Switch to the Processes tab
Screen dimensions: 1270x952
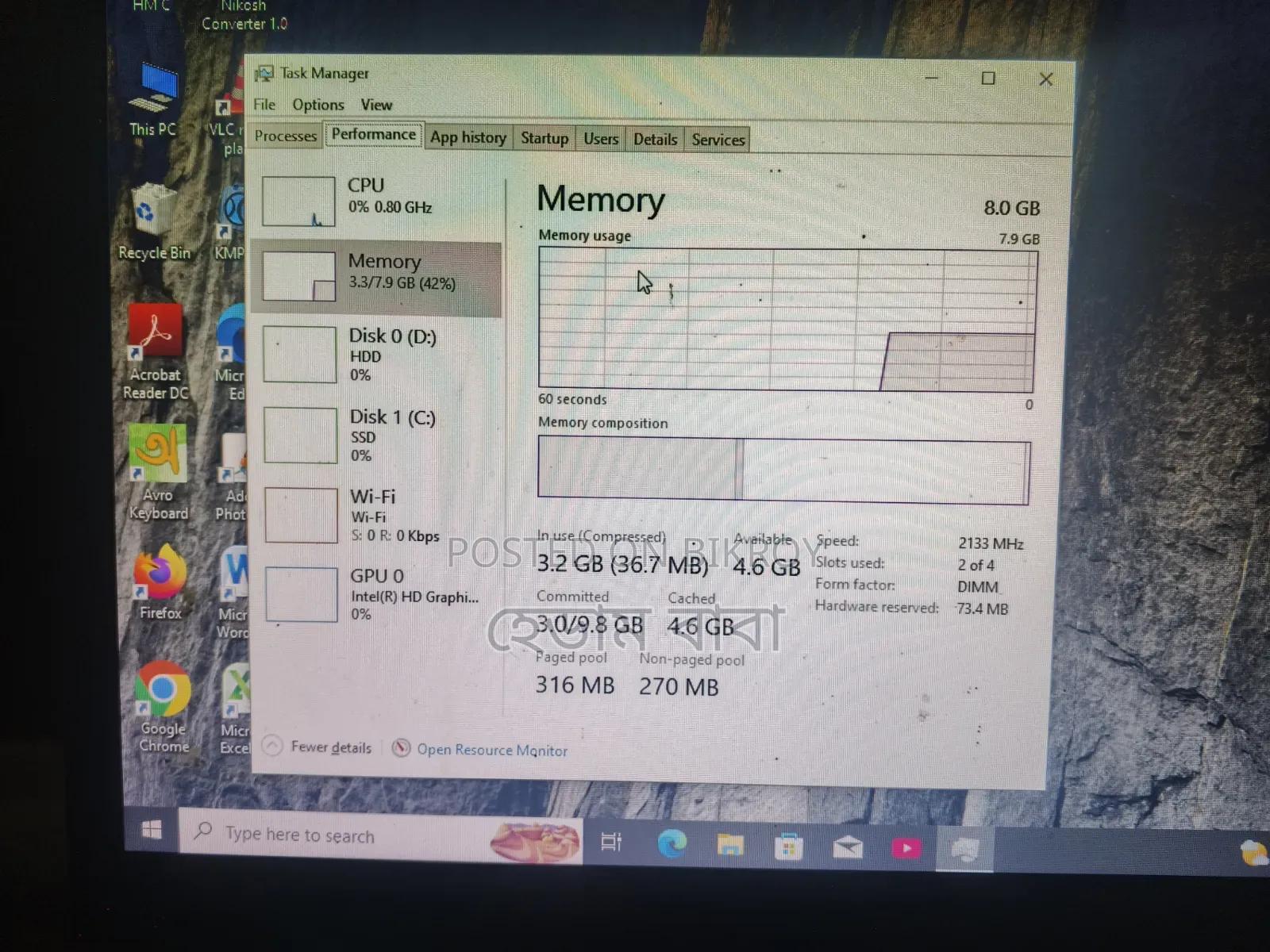[286, 136]
